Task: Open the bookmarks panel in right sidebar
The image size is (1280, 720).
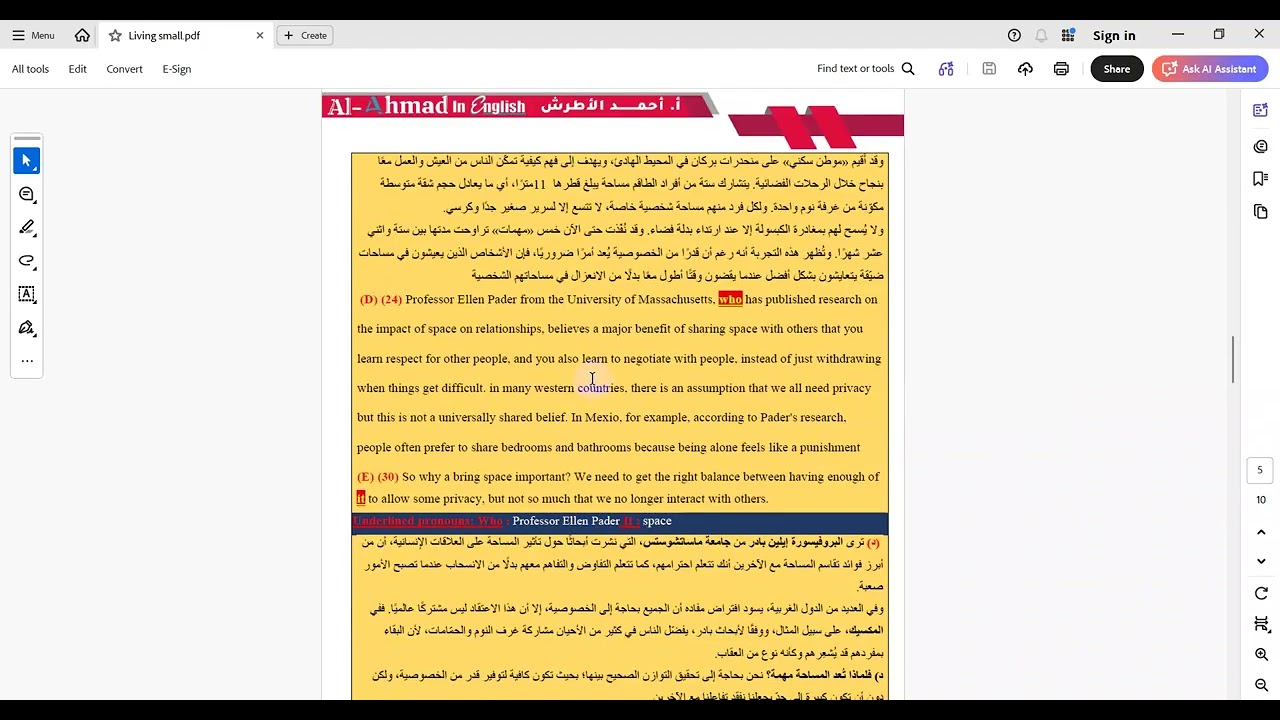Action: pyautogui.click(x=1260, y=179)
